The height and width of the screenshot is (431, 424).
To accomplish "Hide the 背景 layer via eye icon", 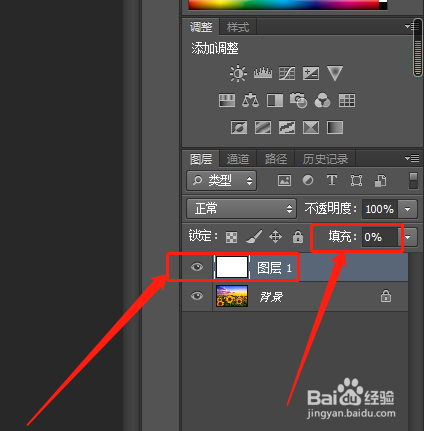I will coord(197,296).
